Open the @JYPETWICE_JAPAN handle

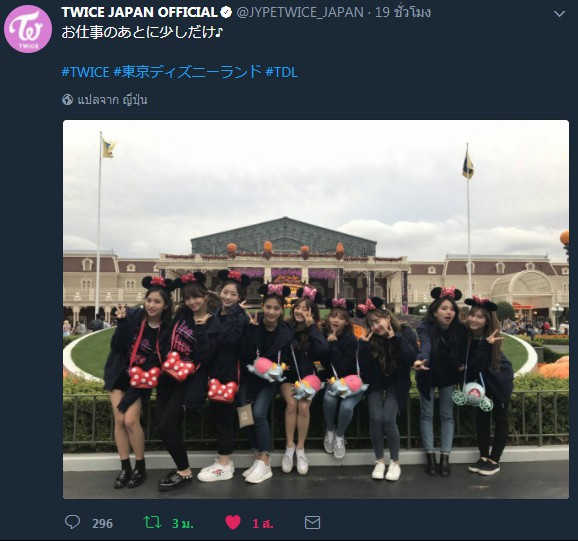pos(300,13)
